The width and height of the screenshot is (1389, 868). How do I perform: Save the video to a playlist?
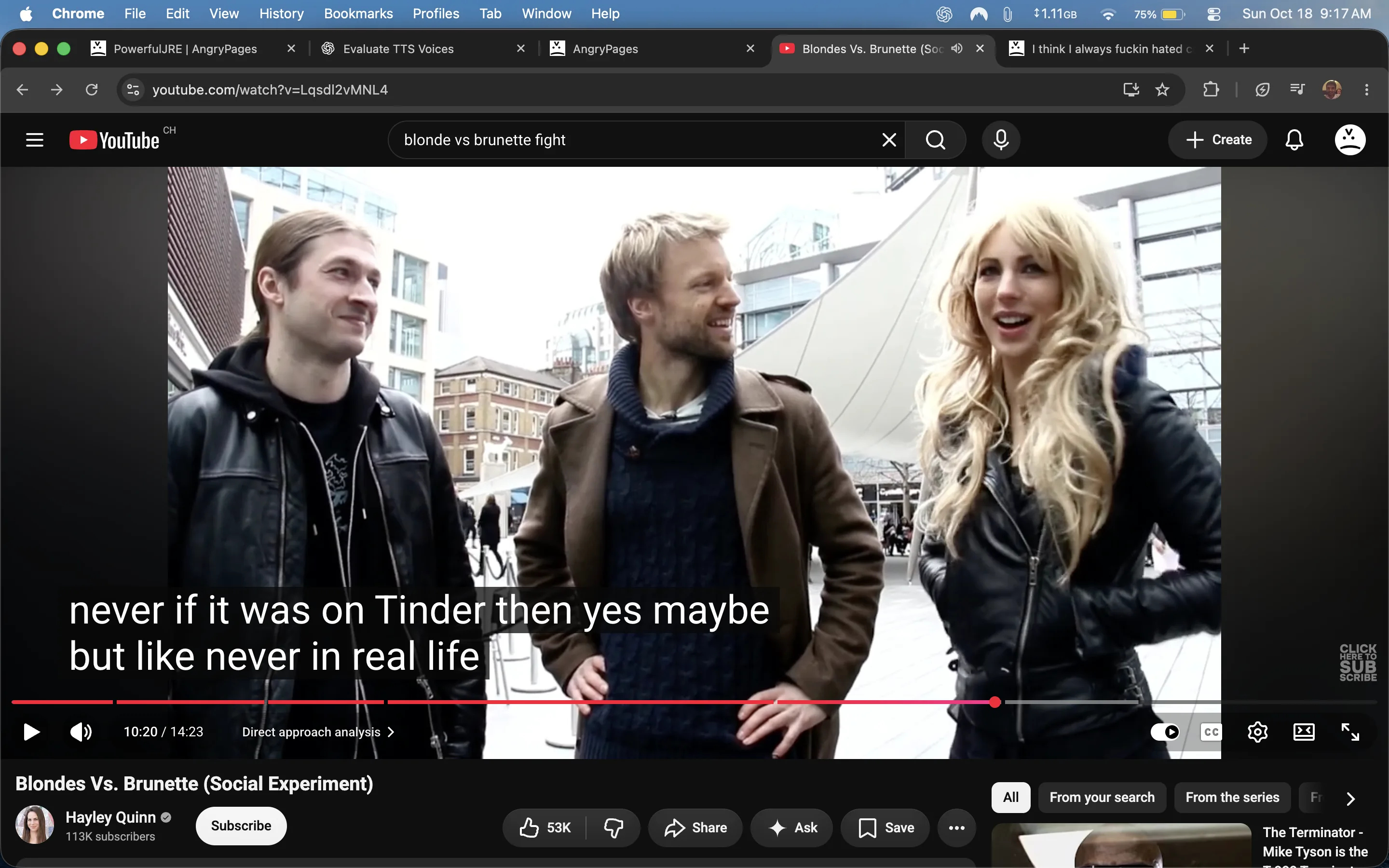[885, 827]
